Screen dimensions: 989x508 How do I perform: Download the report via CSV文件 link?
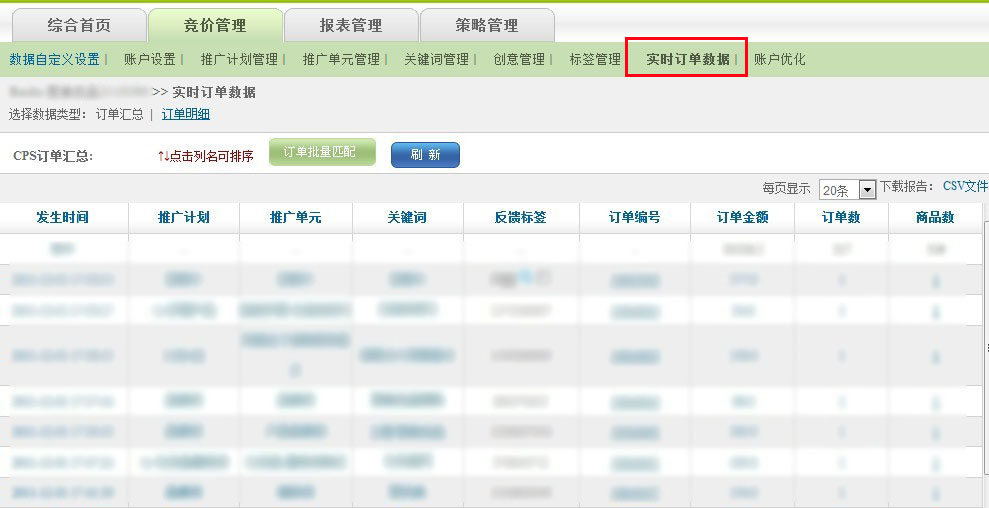click(x=965, y=186)
